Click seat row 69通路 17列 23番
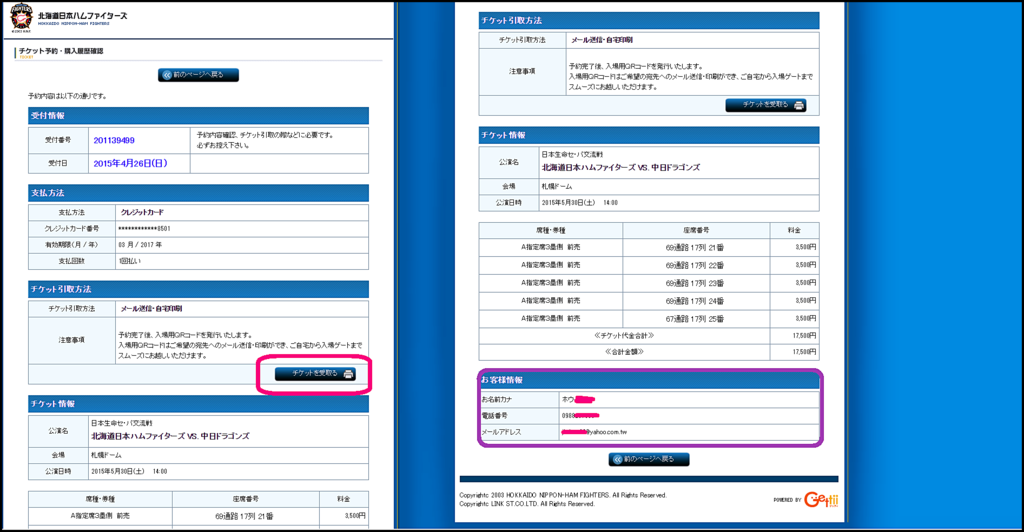This screenshot has height=532, width=1024. tap(693, 282)
